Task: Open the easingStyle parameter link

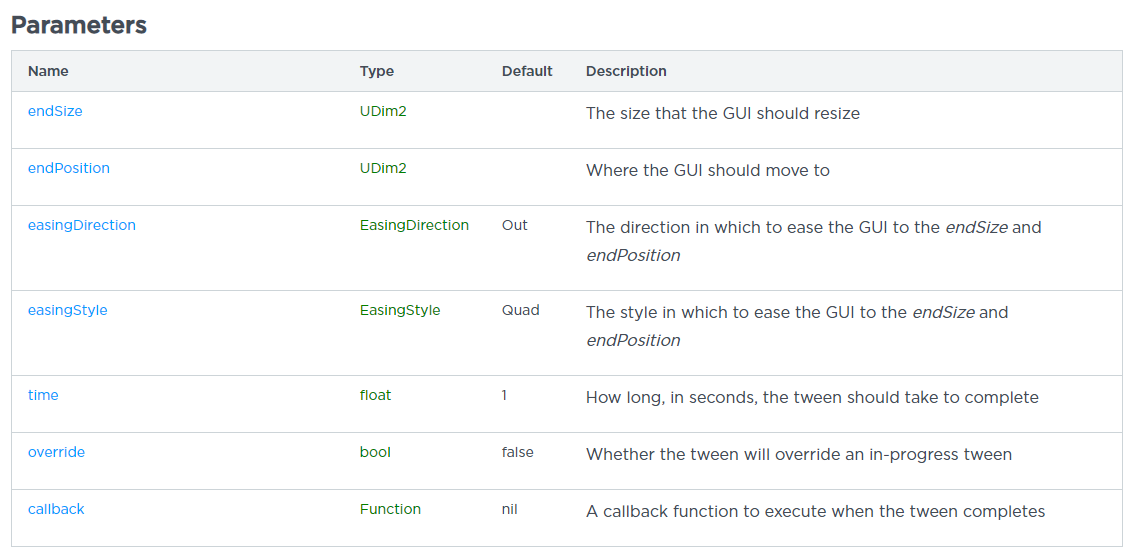Action: pyautogui.click(x=68, y=310)
